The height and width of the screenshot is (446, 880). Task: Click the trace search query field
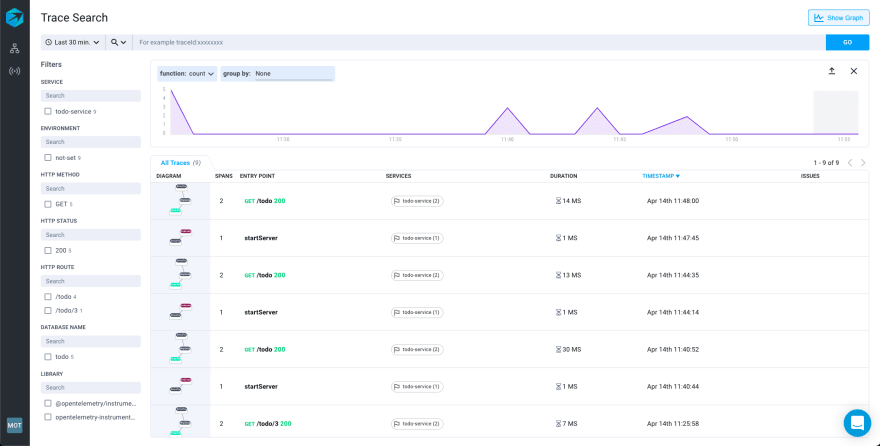pyautogui.click(x=479, y=42)
